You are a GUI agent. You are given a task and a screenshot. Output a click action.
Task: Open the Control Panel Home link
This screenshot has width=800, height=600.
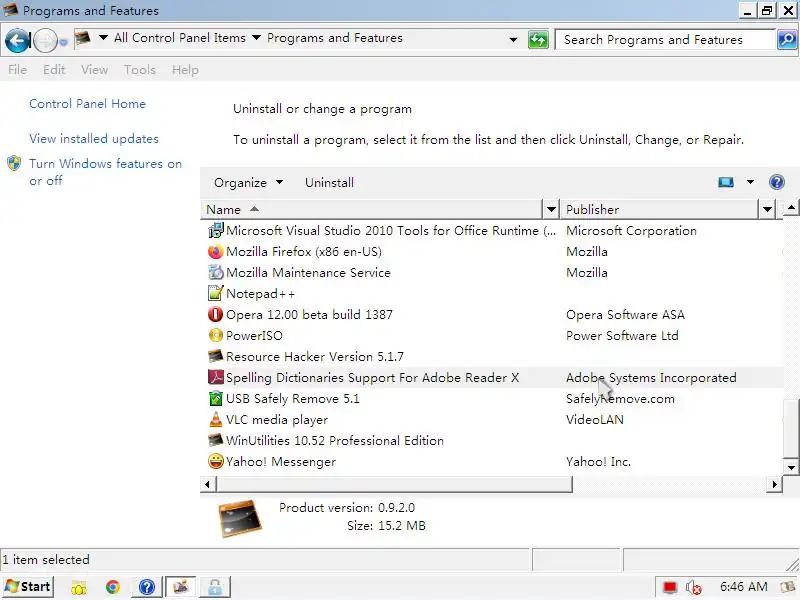tap(87, 104)
